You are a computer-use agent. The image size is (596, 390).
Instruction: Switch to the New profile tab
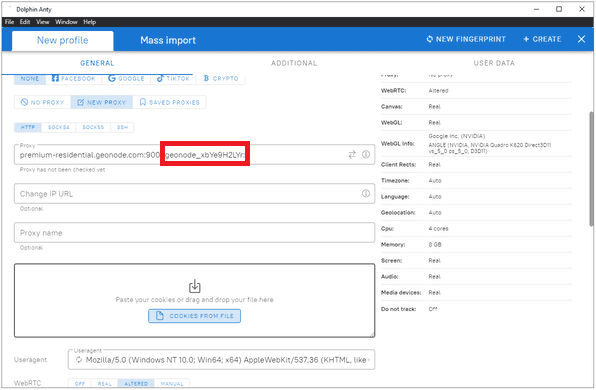tap(63, 41)
